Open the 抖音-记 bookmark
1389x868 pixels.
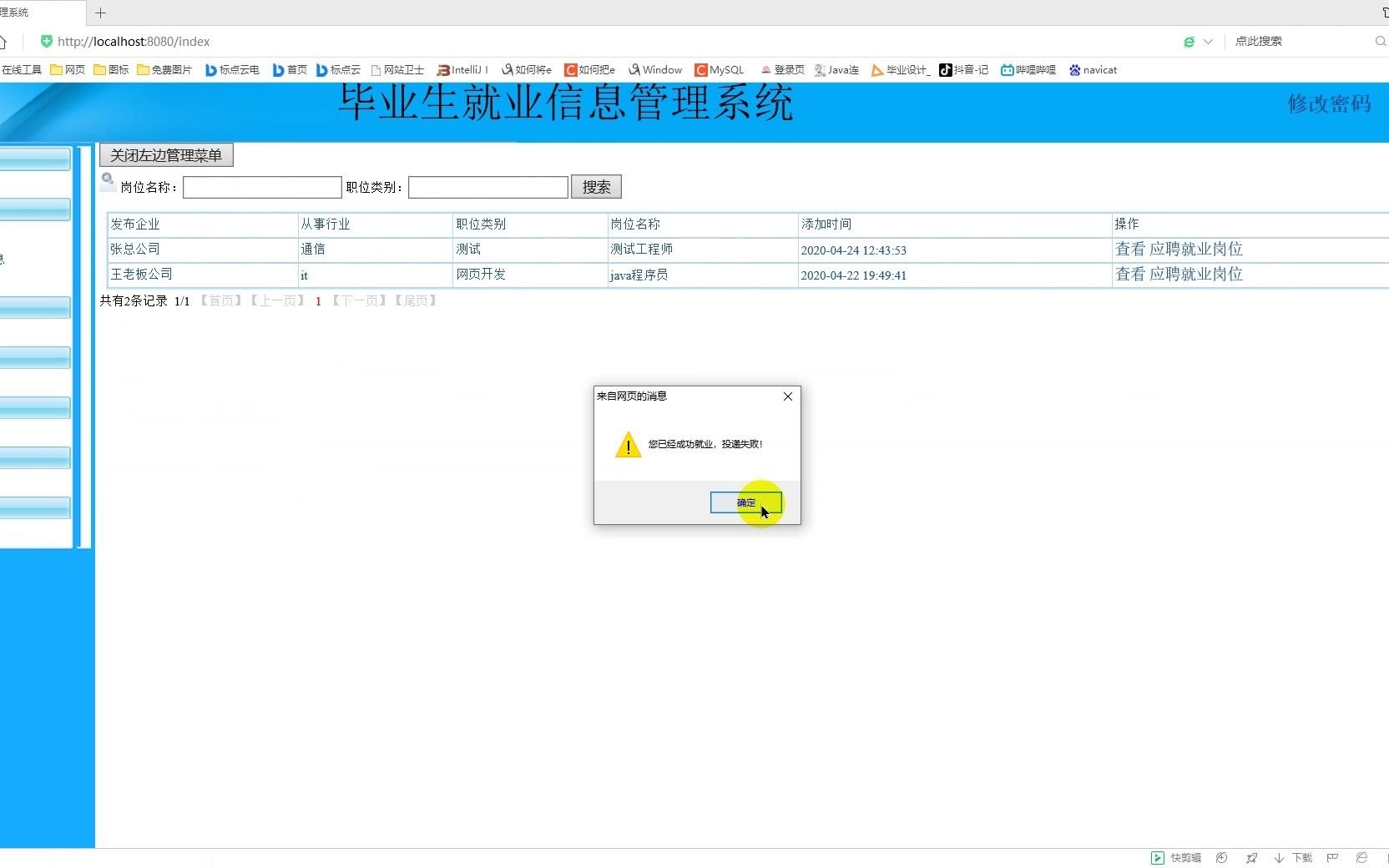point(964,70)
